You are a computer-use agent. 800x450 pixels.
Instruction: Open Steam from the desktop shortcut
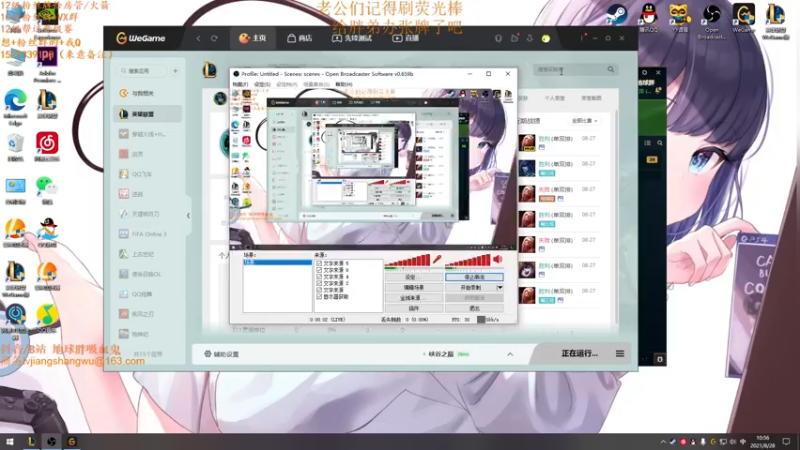click(x=617, y=16)
